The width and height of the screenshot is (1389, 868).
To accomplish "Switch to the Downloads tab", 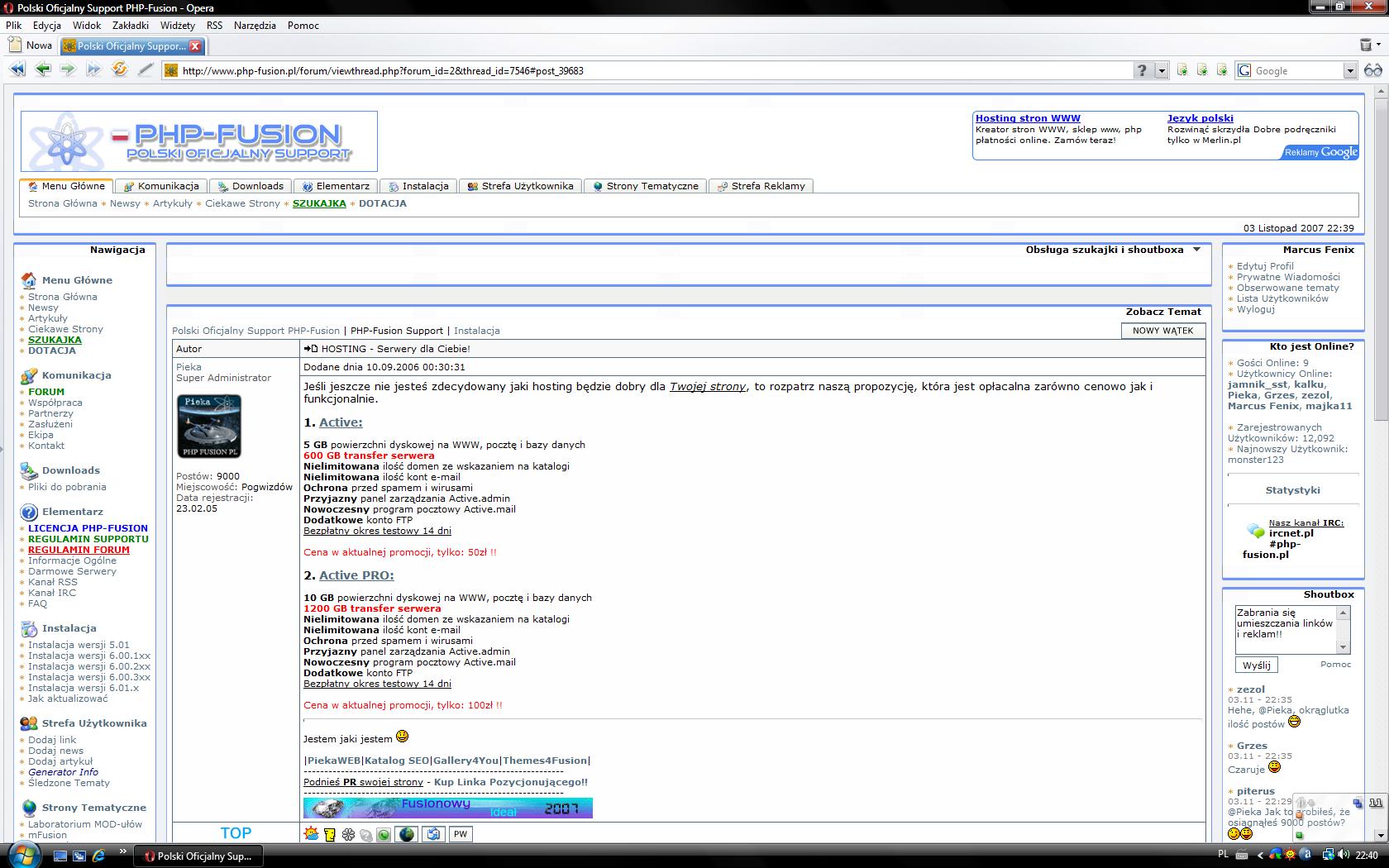I will (250, 186).
